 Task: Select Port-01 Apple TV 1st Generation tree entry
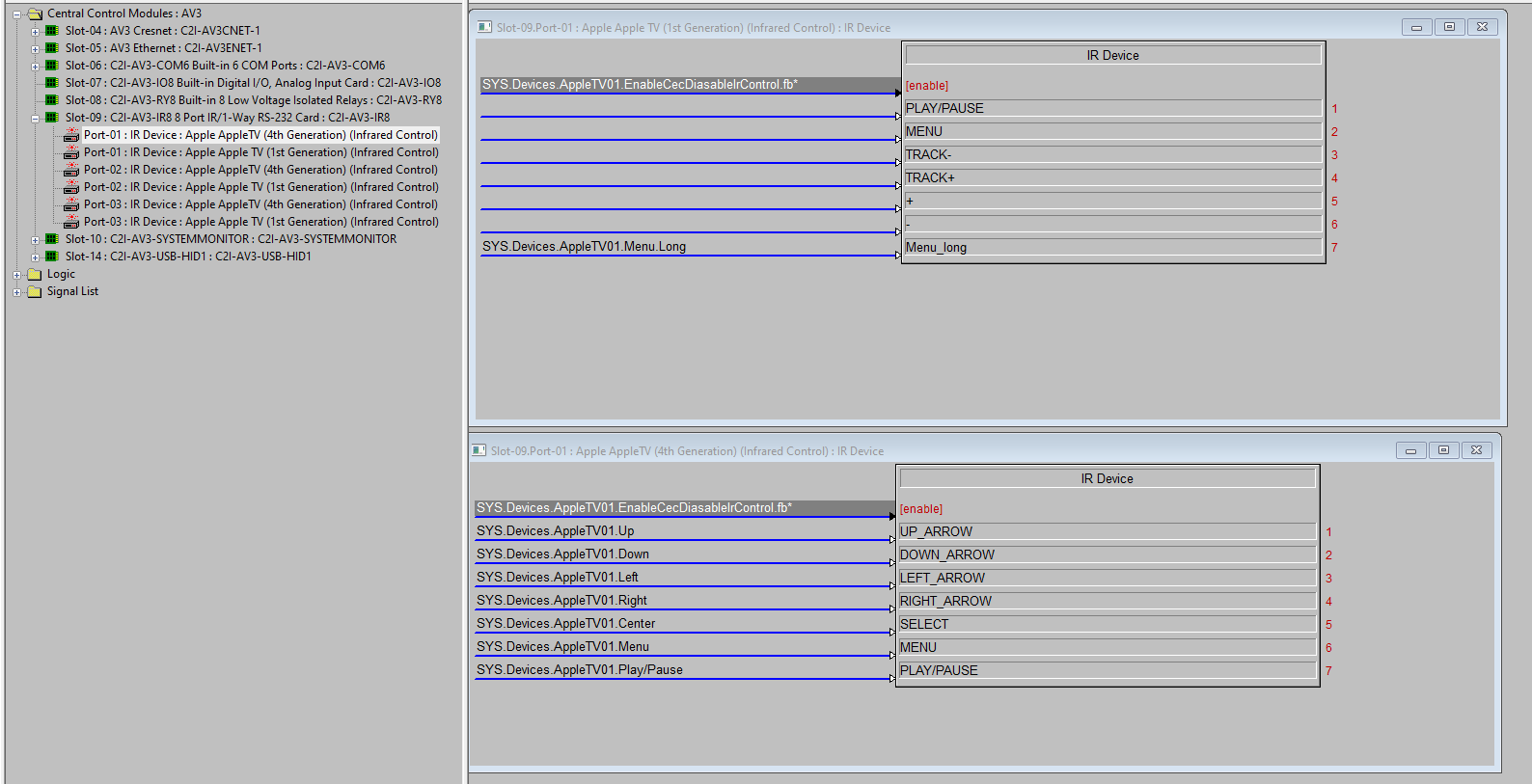pyautogui.click(x=260, y=152)
